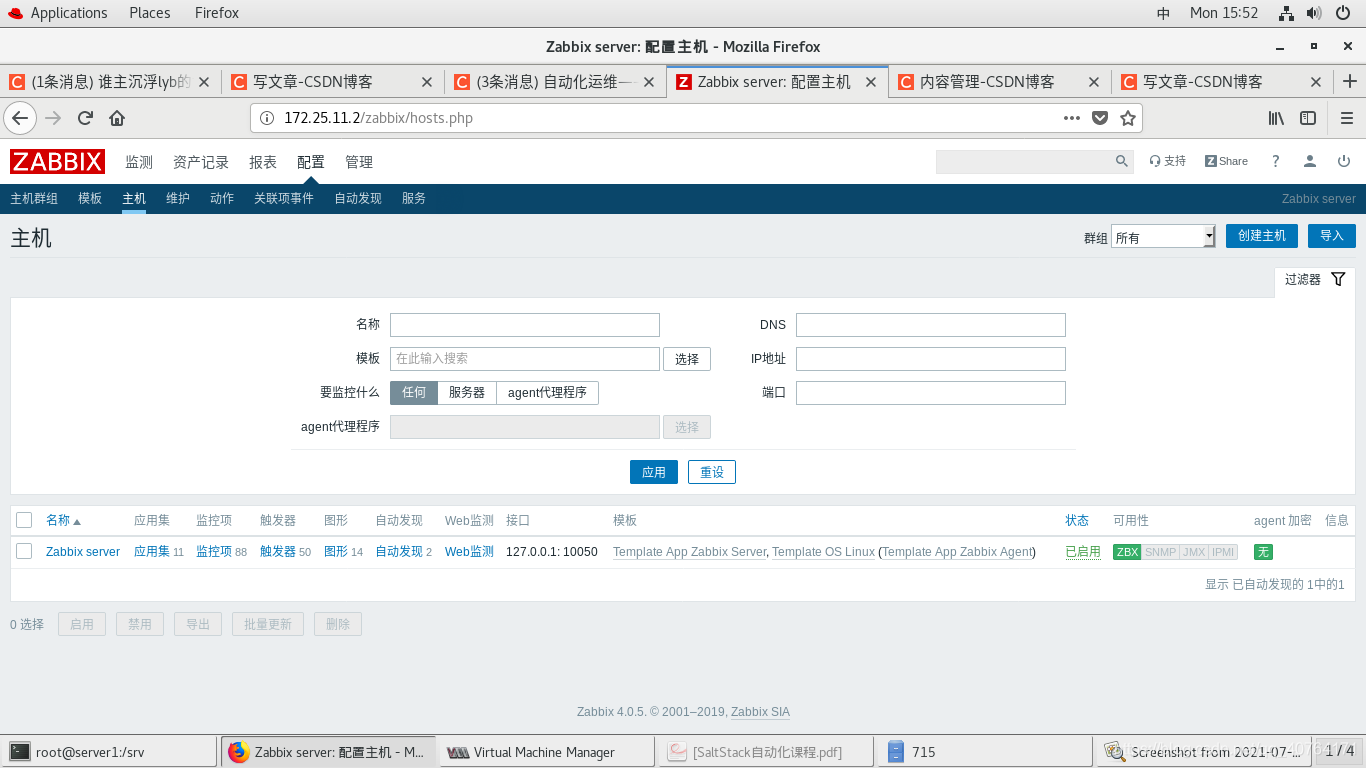This screenshot has width=1366, height=768.
Task: Click the network icon in top panel
Action: click(1287, 13)
